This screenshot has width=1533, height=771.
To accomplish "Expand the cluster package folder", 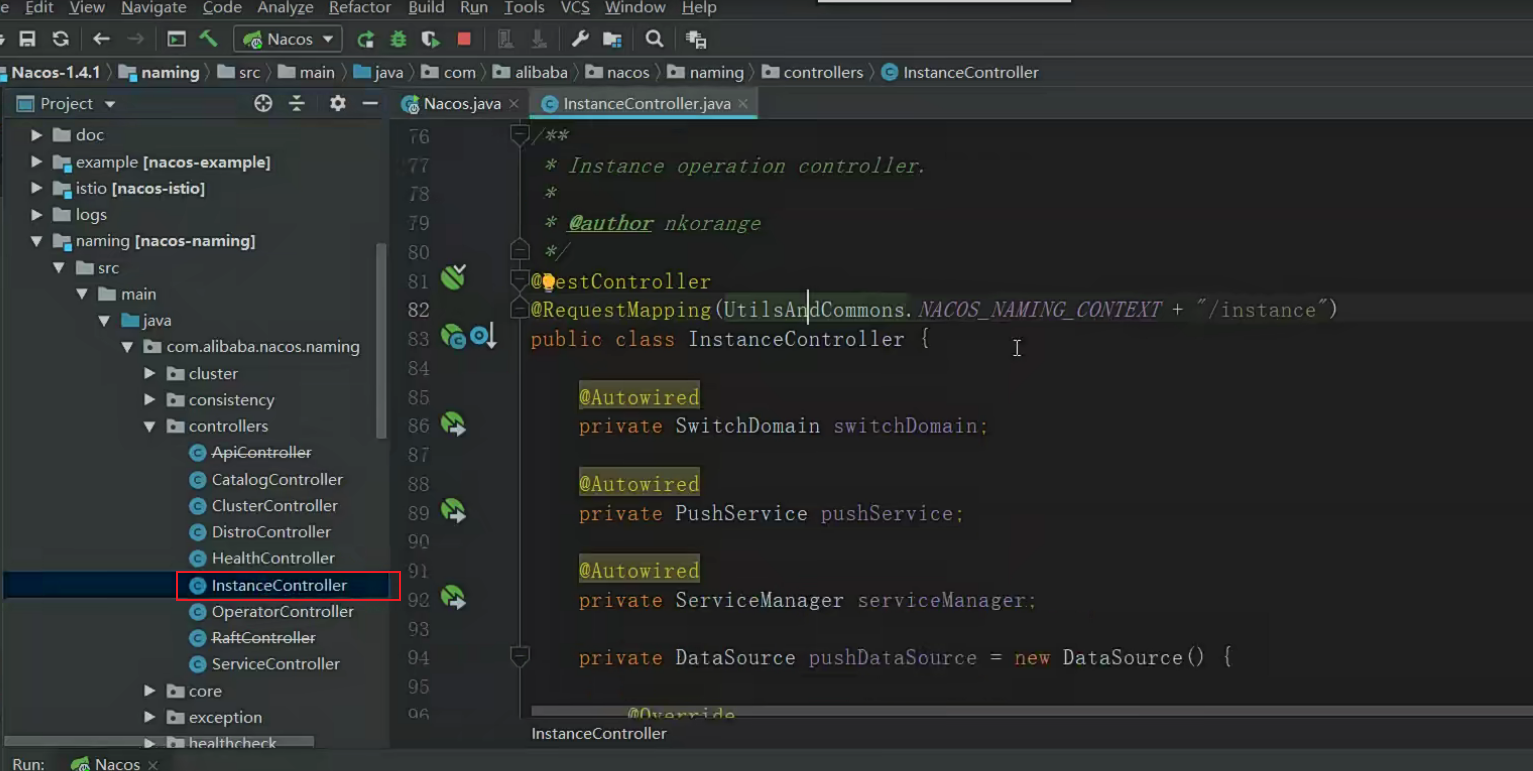I will coord(150,373).
